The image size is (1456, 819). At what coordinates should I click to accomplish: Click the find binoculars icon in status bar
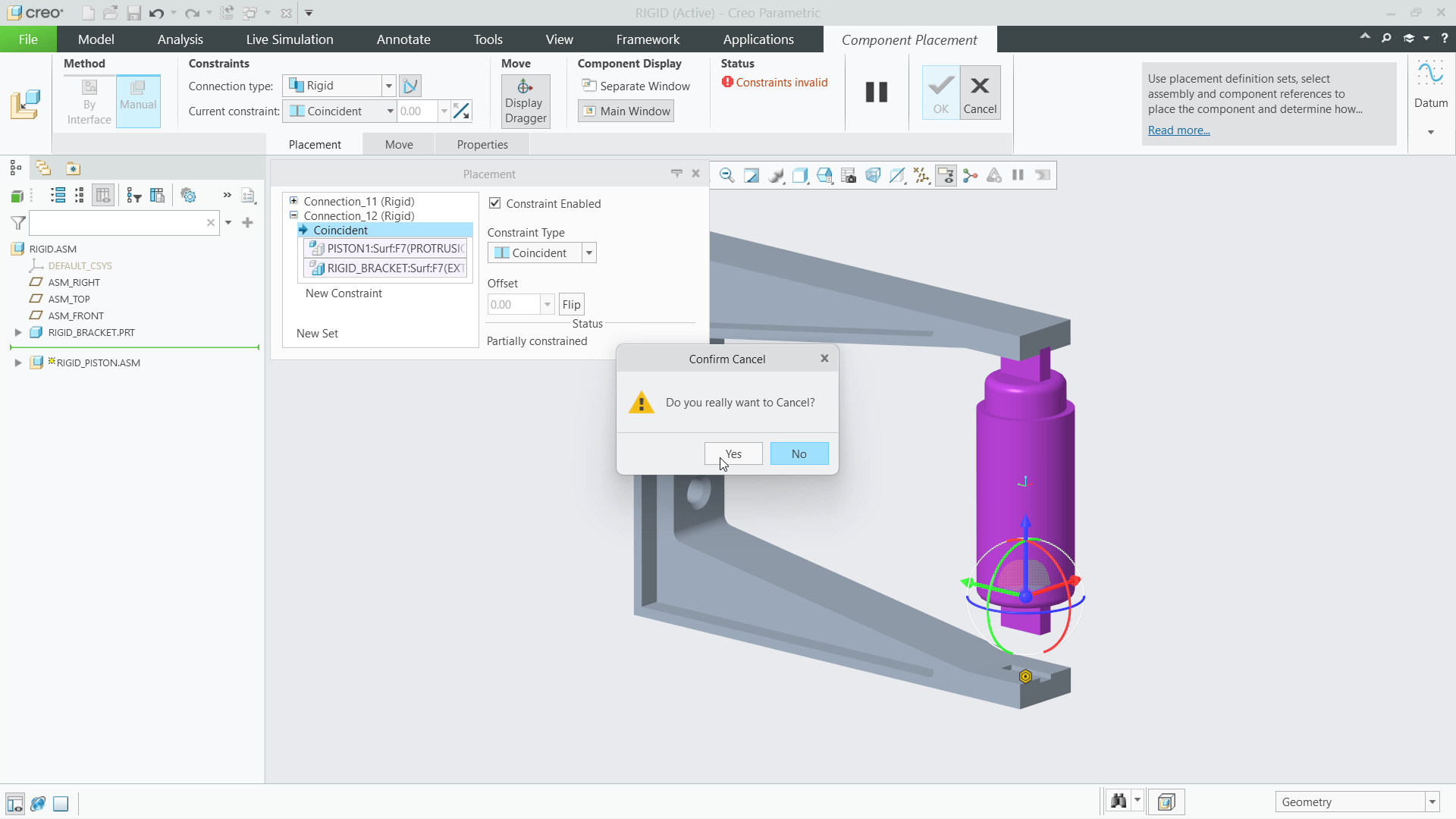pos(1118,802)
